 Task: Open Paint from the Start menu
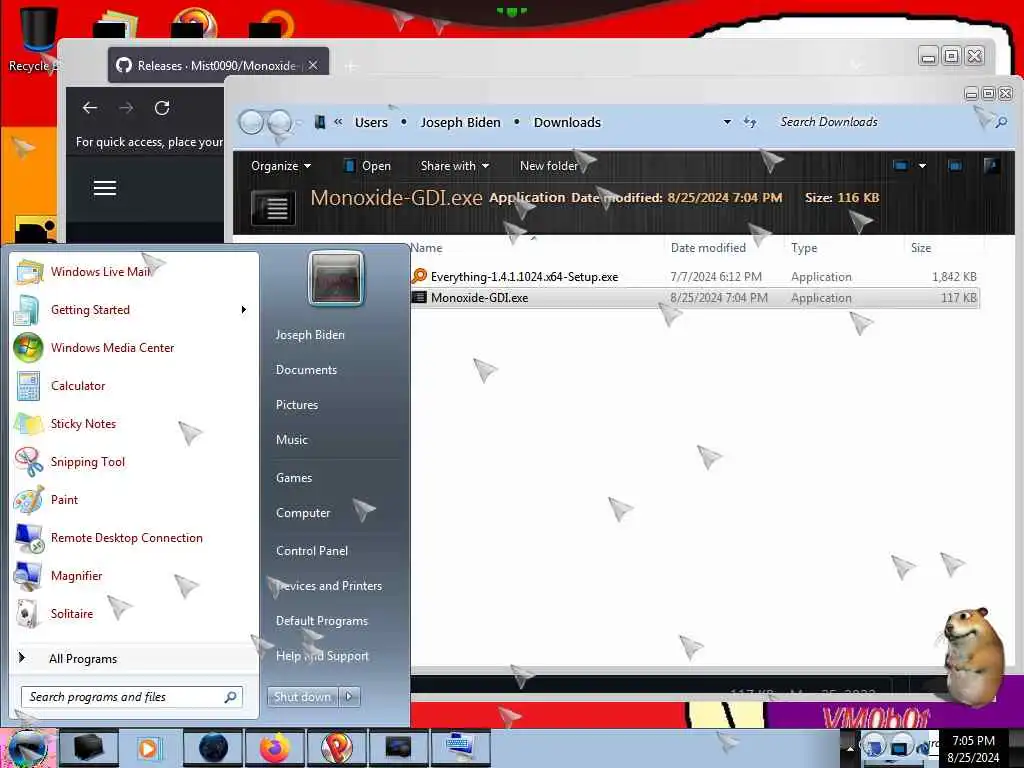(64, 500)
